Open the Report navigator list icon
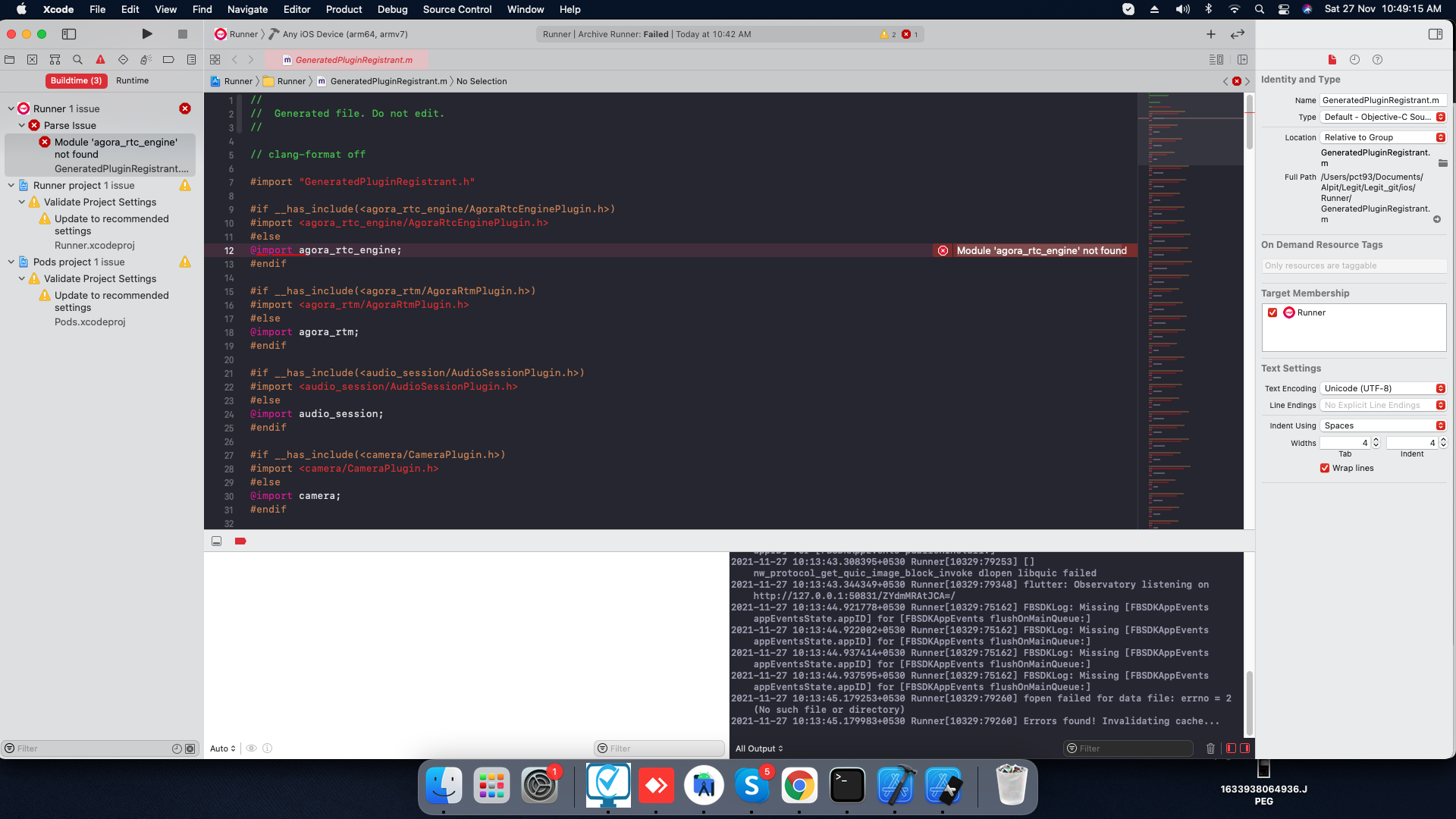This screenshot has height=819, width=1456. (x=192, y=59)
